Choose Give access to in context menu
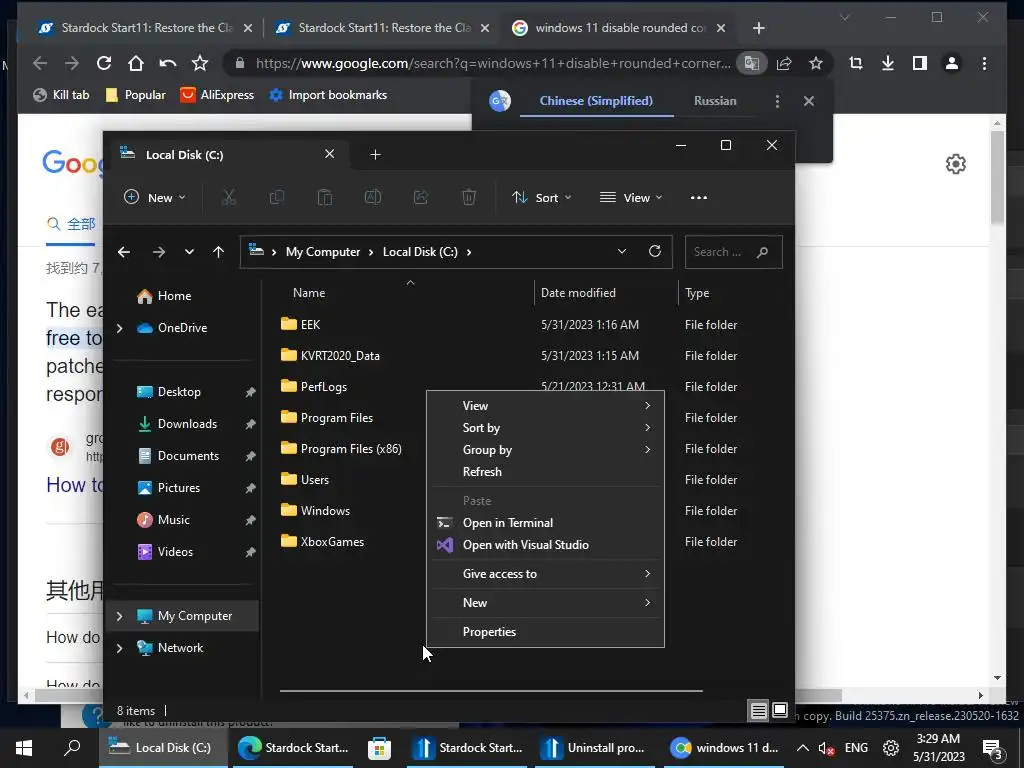The width and height of the screenshot is (1024, 768). point(545,573)
